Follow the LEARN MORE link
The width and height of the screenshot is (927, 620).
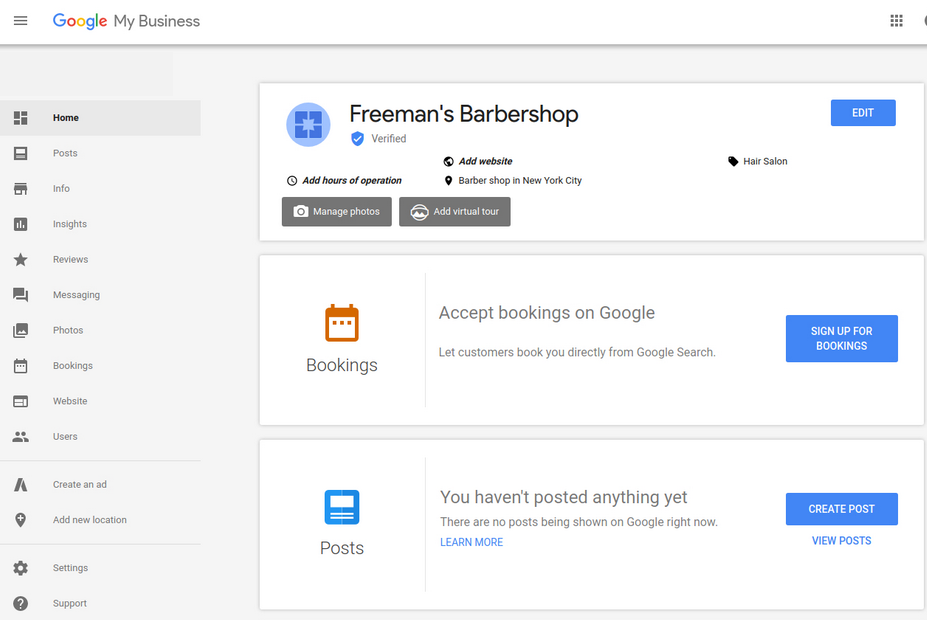(471, 542)
